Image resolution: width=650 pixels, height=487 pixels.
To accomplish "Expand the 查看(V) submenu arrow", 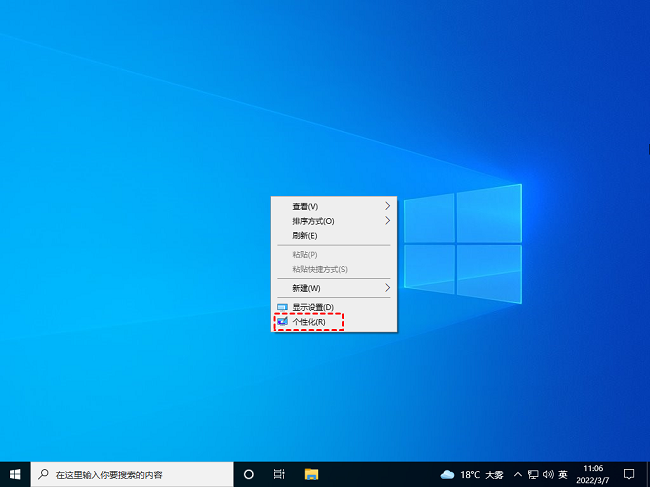I will click(388, 206).
